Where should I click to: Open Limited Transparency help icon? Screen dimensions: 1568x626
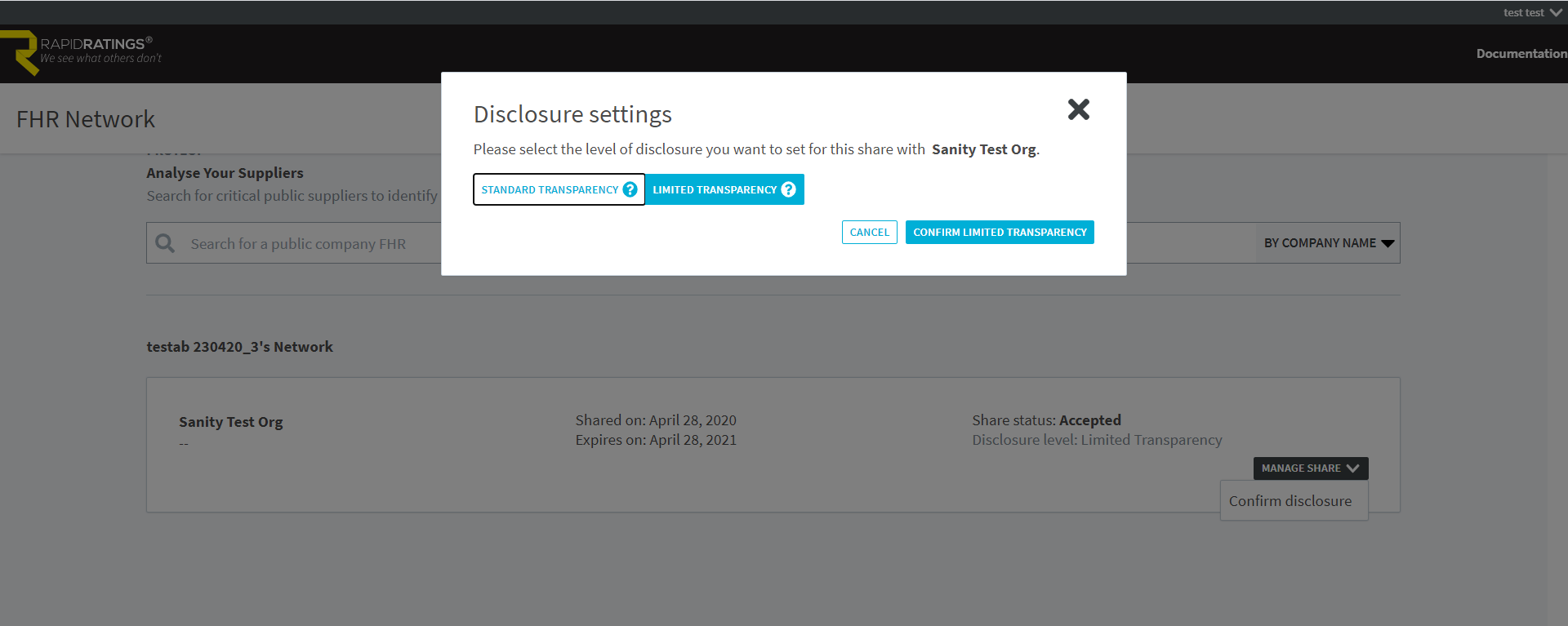pos(788,189)
